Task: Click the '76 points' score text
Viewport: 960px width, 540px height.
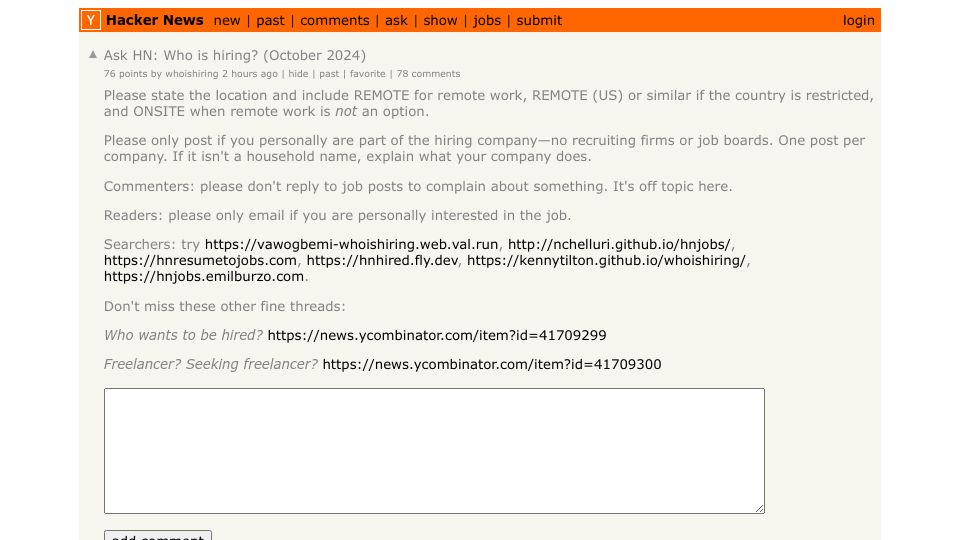Action: point(126,73)
